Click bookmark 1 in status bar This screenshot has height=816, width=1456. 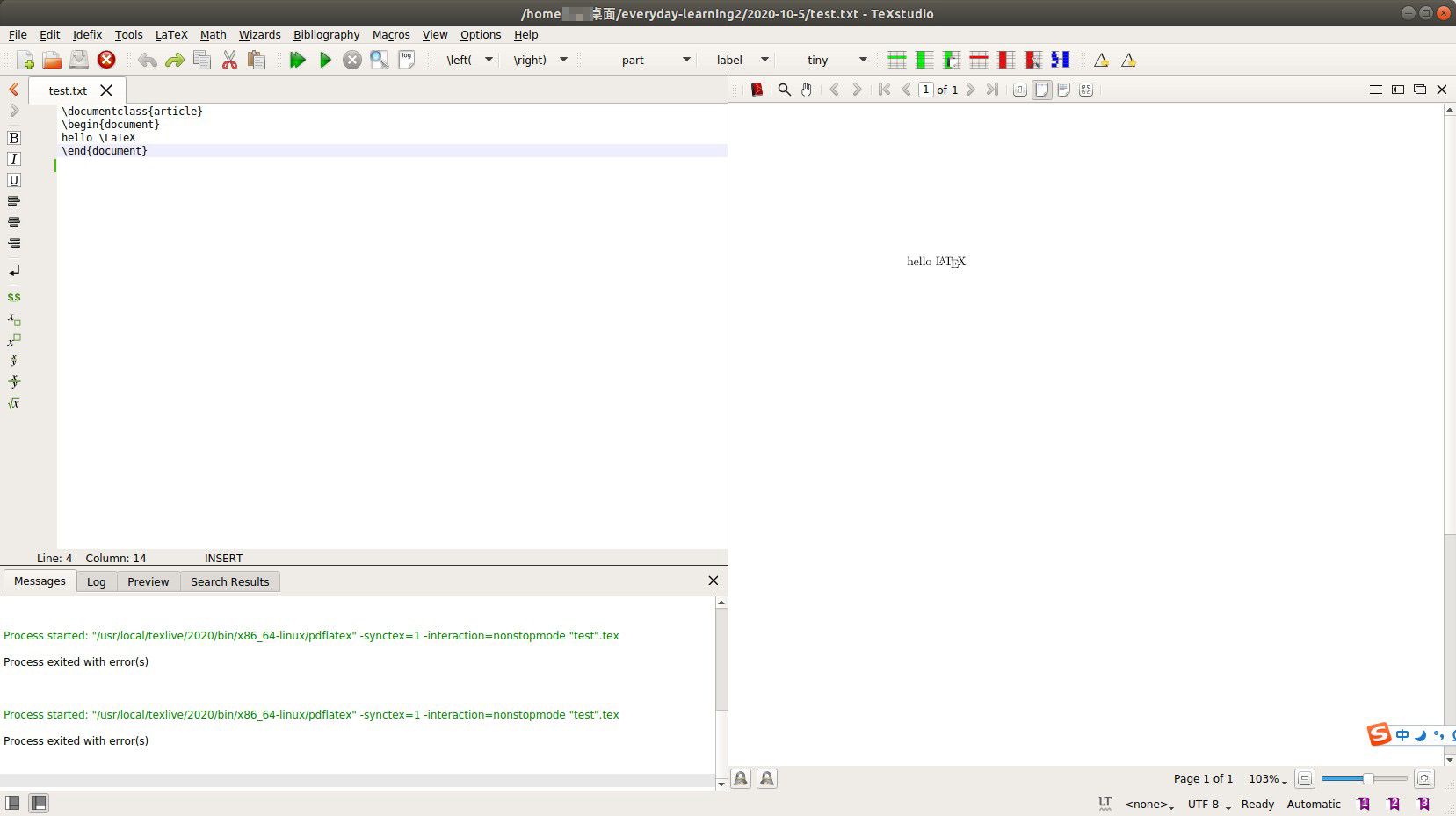coord(1364,804)
